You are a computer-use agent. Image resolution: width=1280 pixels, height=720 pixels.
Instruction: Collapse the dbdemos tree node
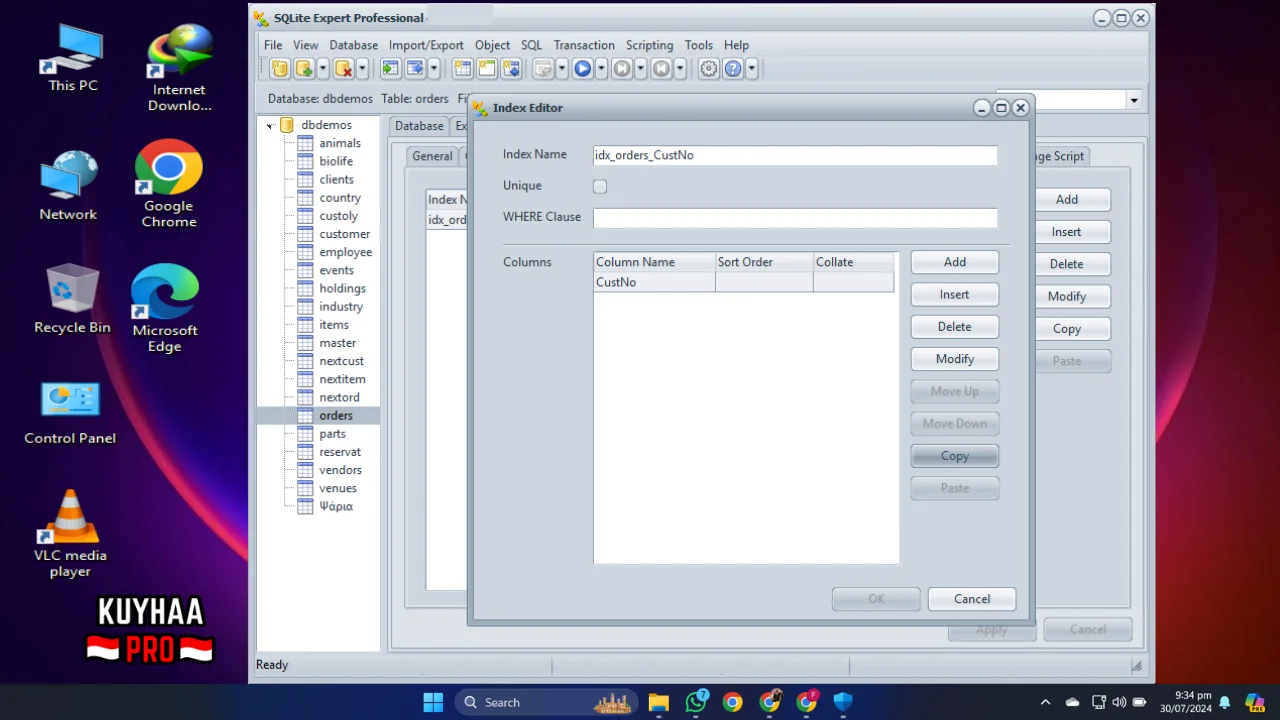(x=270, y=126)
